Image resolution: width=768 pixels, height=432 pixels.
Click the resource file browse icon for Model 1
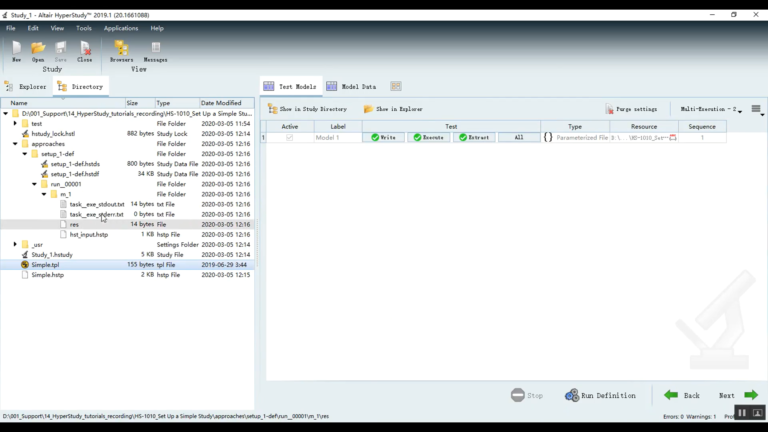[x=673, y=138]
